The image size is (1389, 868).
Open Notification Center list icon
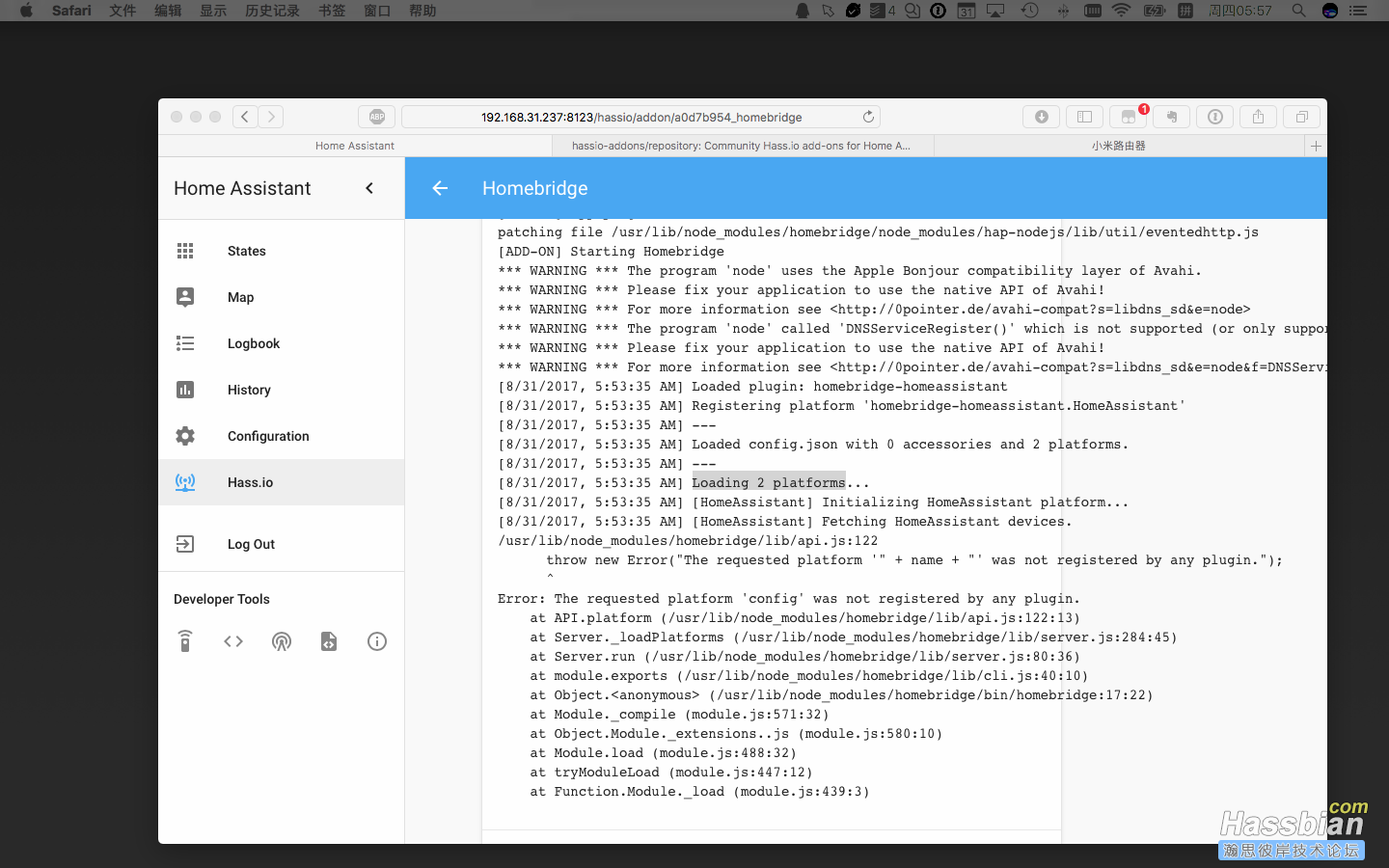[x=1358, y=11]
